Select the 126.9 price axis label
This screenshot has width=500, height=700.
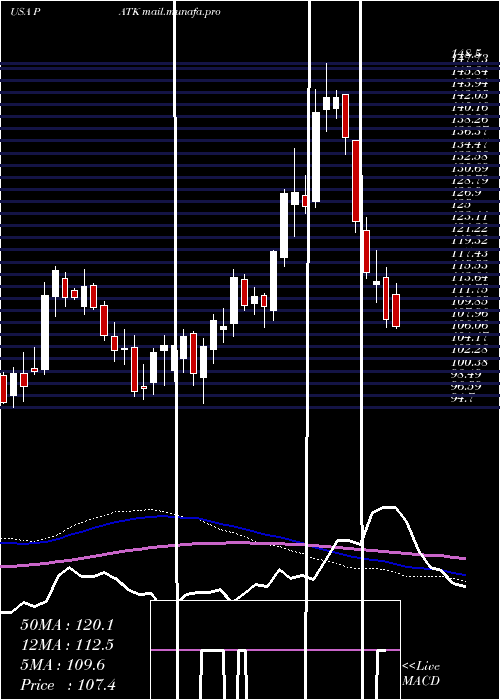click(x=467, y=192)
